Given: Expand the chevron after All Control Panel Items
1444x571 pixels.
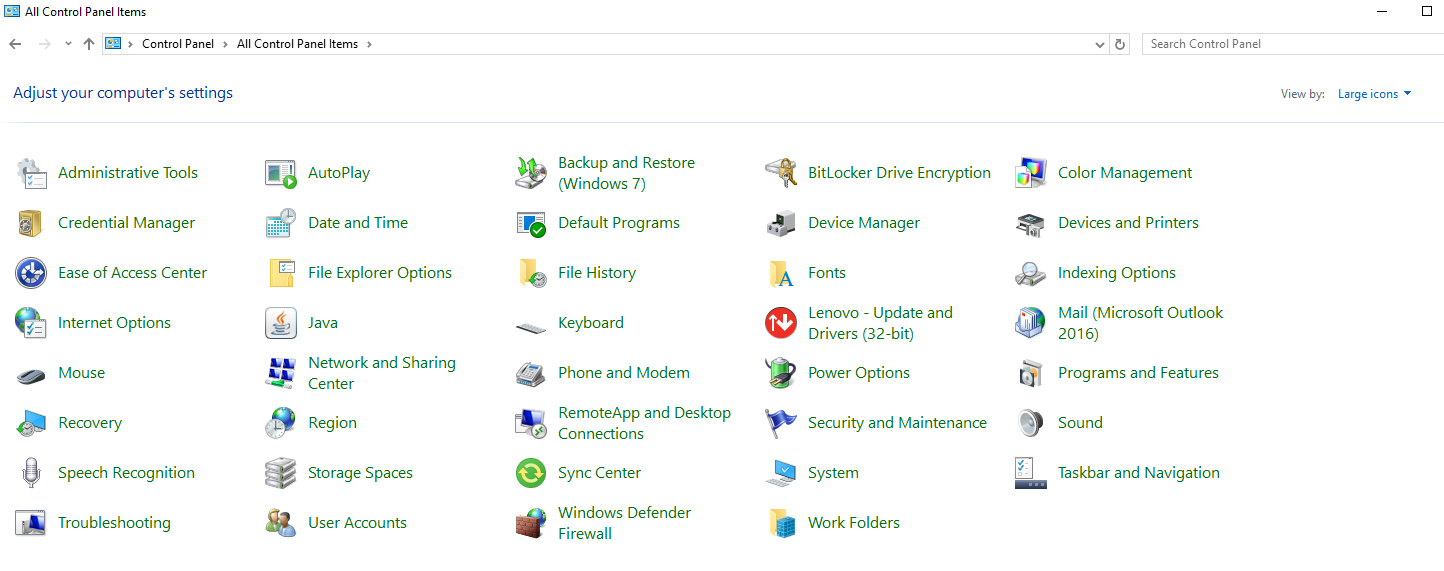Looking at the screenshot, I should pos(369,44).
